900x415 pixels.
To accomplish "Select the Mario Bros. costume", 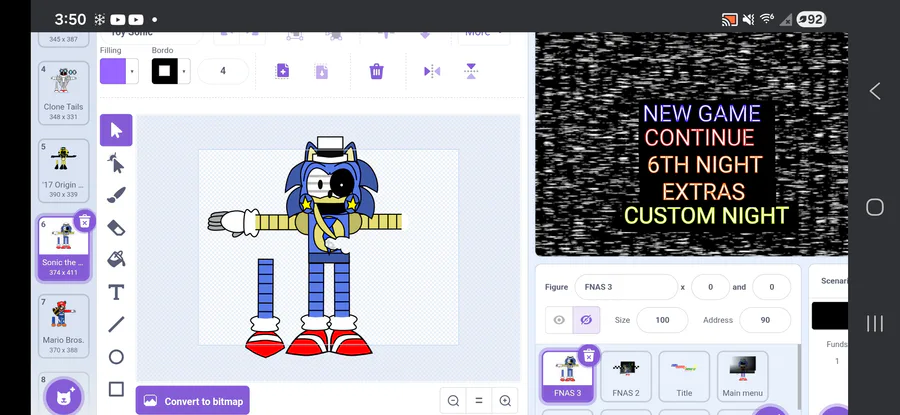I will click(x=63, y=326).
